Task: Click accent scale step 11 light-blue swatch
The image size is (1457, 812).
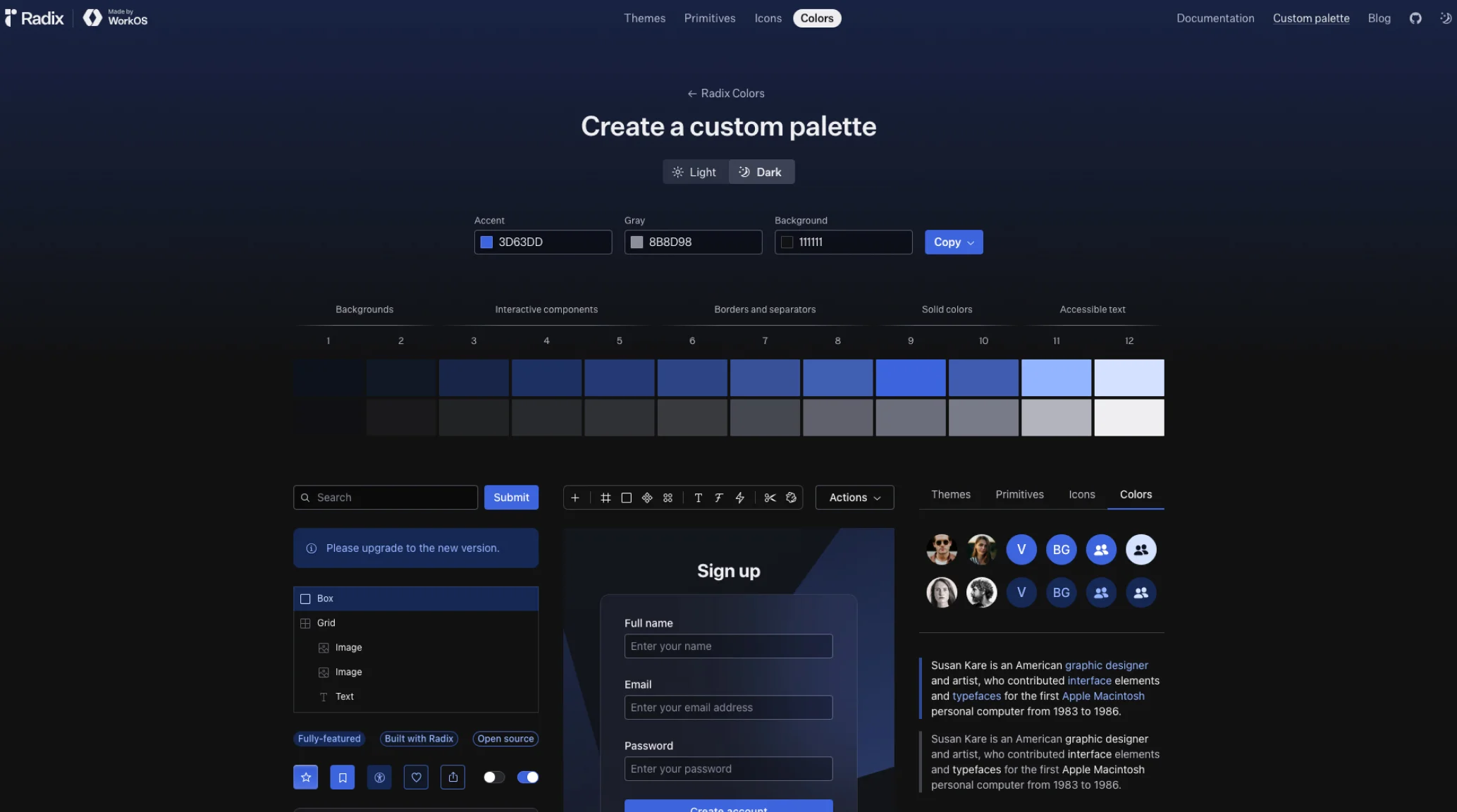Action: pos(1056,378)
